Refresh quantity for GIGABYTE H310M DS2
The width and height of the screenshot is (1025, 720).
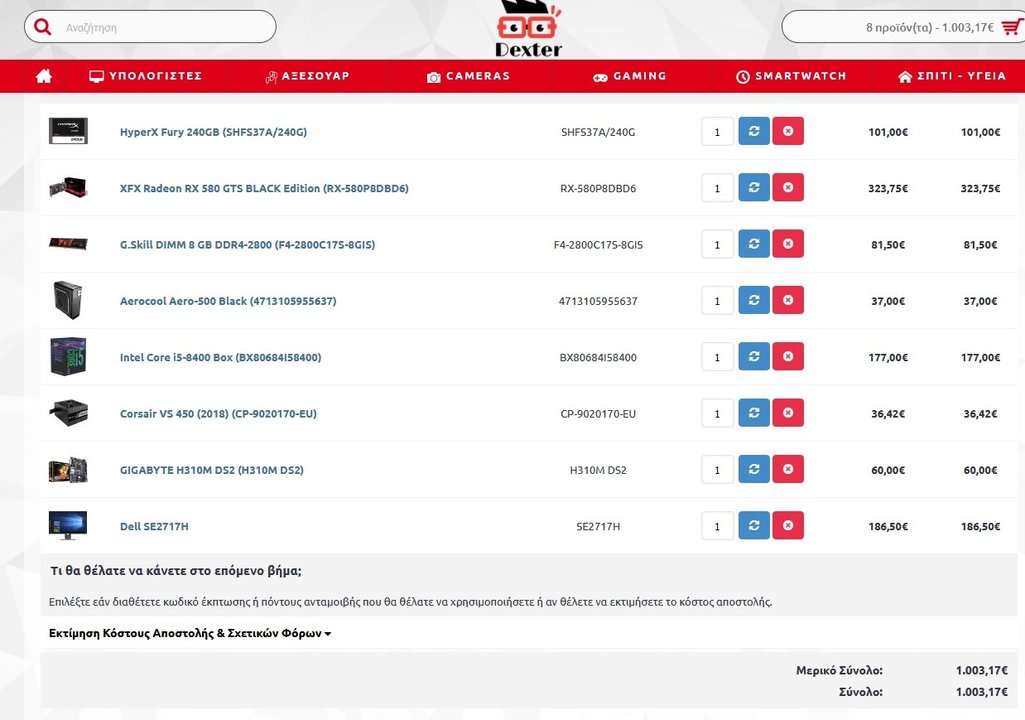click(x=754, y=468)
